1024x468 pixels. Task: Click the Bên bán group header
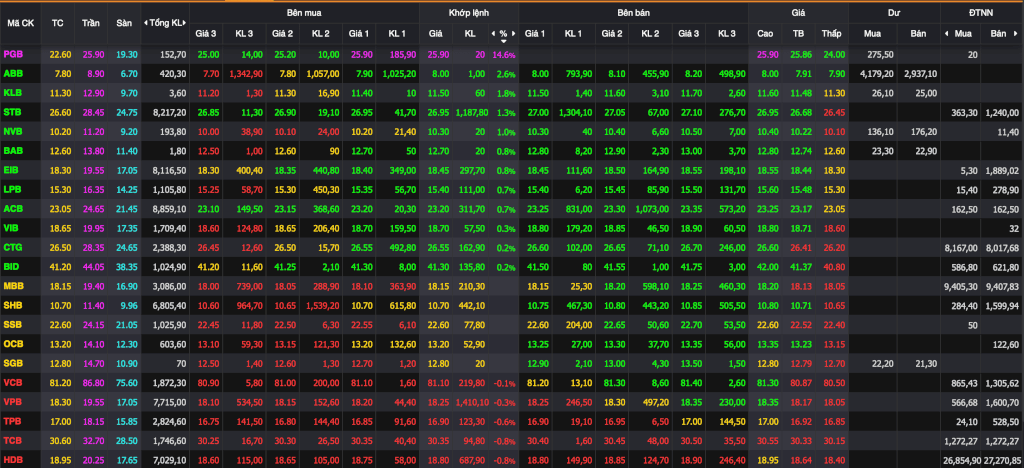pos(633,12)
